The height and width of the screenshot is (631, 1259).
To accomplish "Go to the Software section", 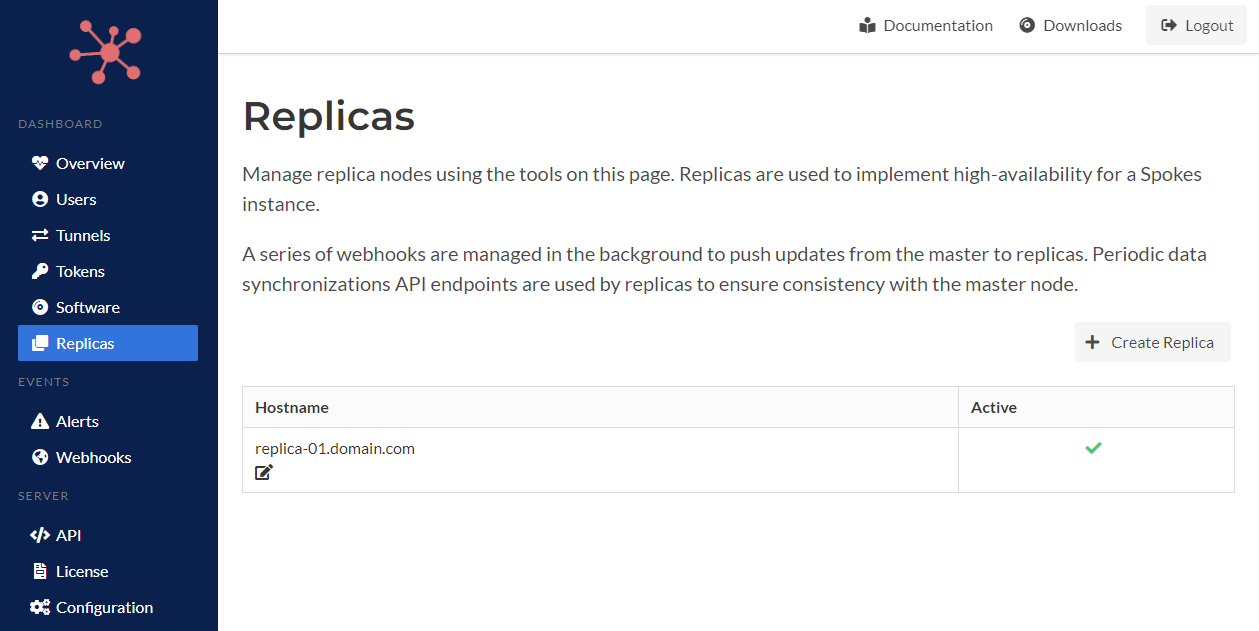I will 87,307.
